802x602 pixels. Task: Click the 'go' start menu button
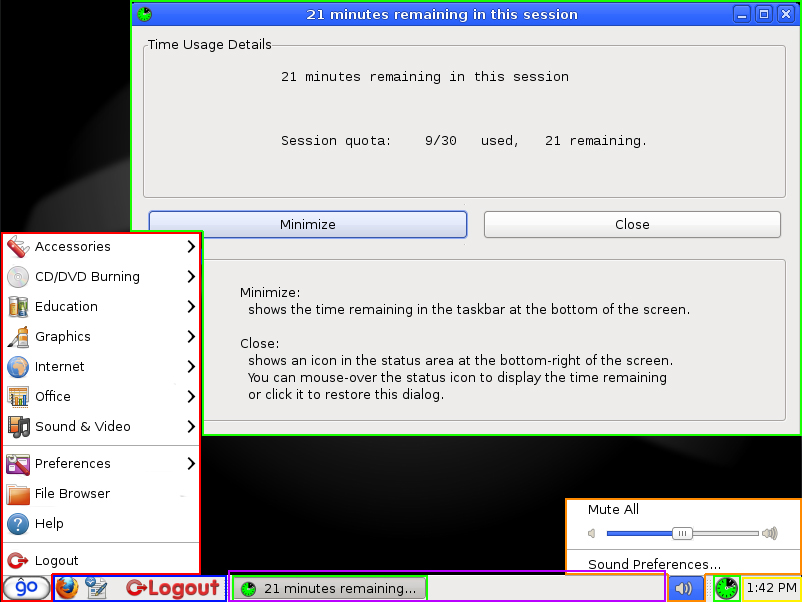[x=27, y=588]
